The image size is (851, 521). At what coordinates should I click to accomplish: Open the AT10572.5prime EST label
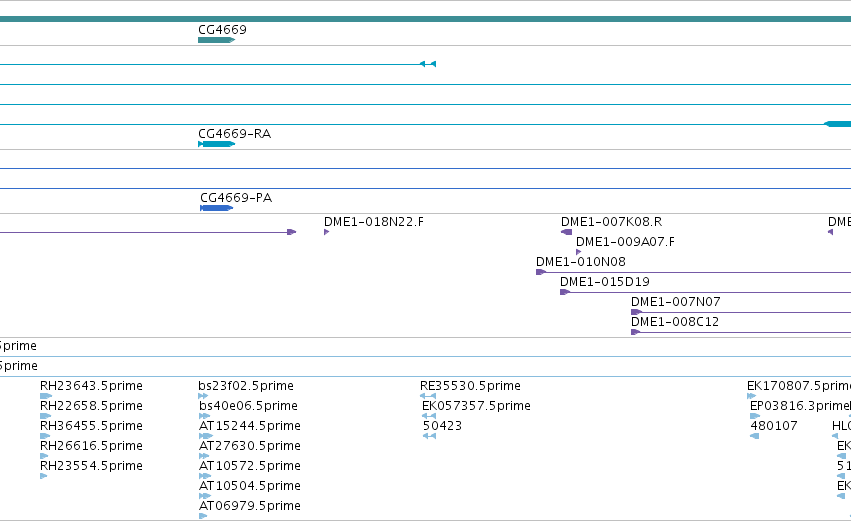click(250, 466)
